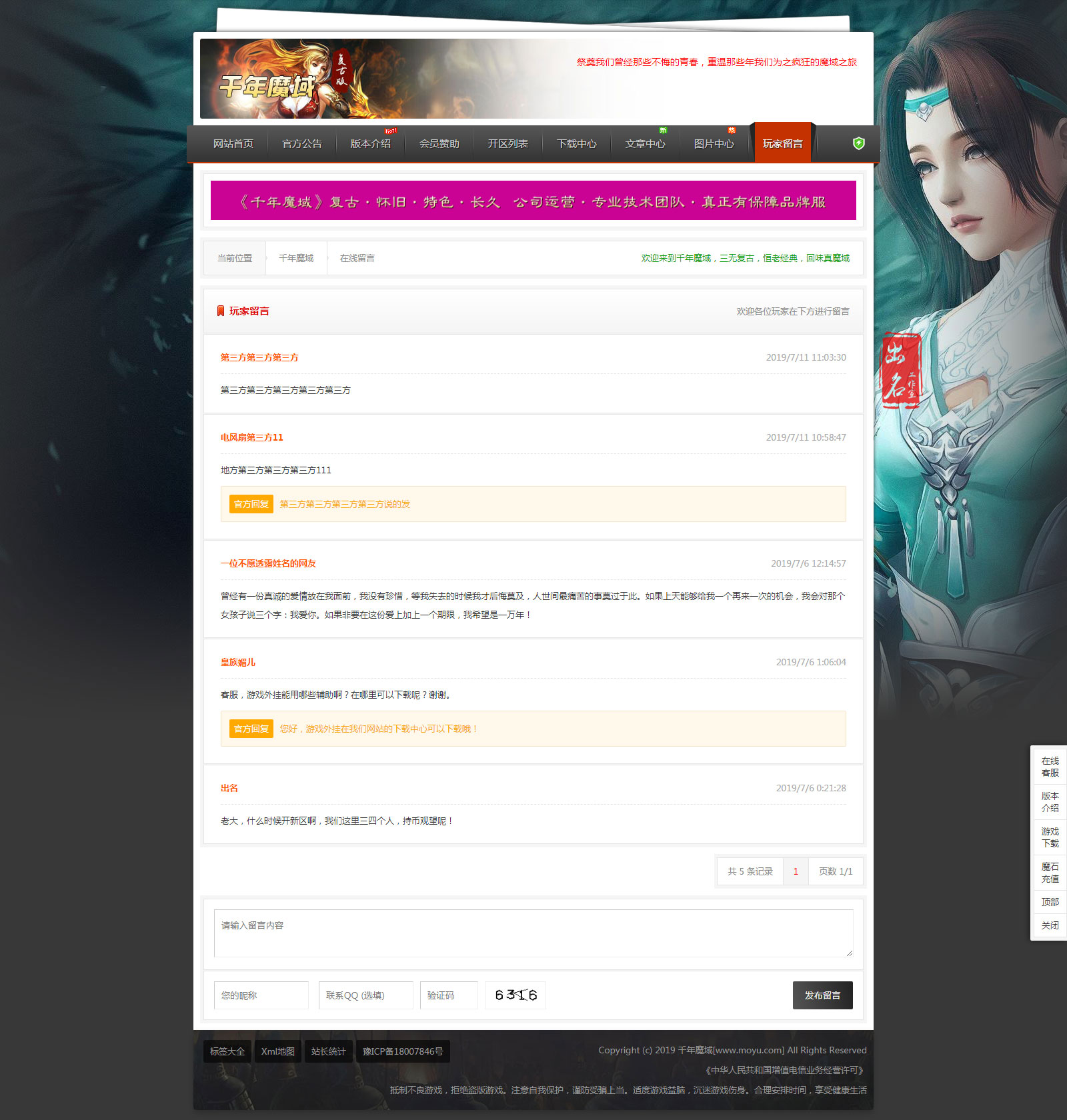
Task: Click the red 出名 stamp seal
Action: pos(902,370)
